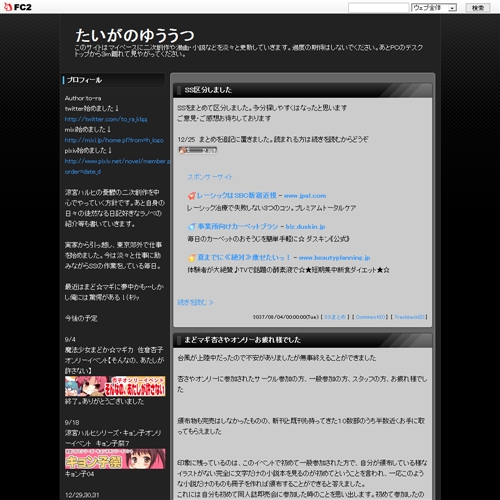The image size is (500, 500).
Task: Click the blog title たいがのゆううつ
Action: click(135, 35)
